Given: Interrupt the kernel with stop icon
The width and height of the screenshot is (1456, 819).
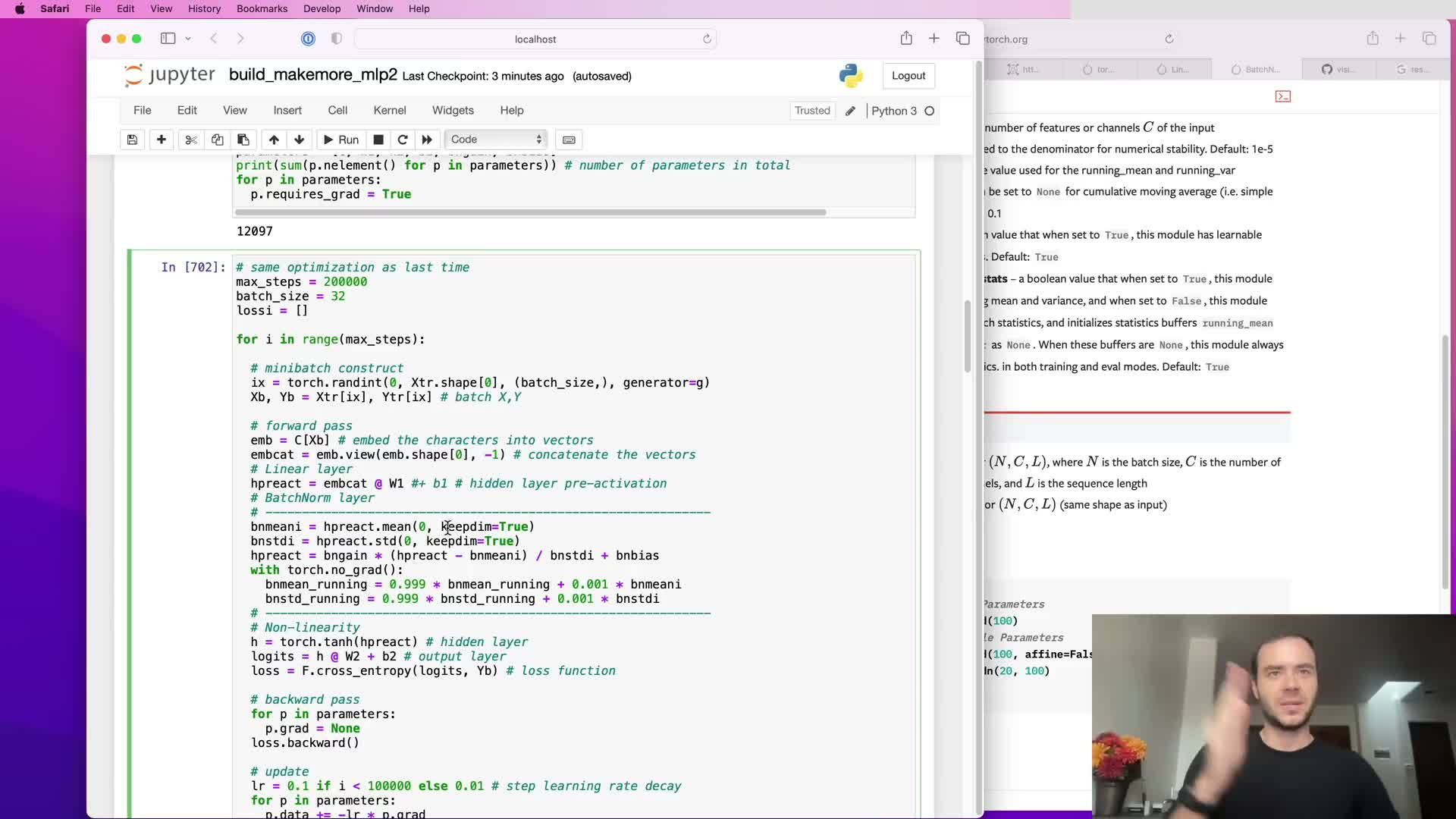Looking at the screenshot, I should click(x=378, y=140).
